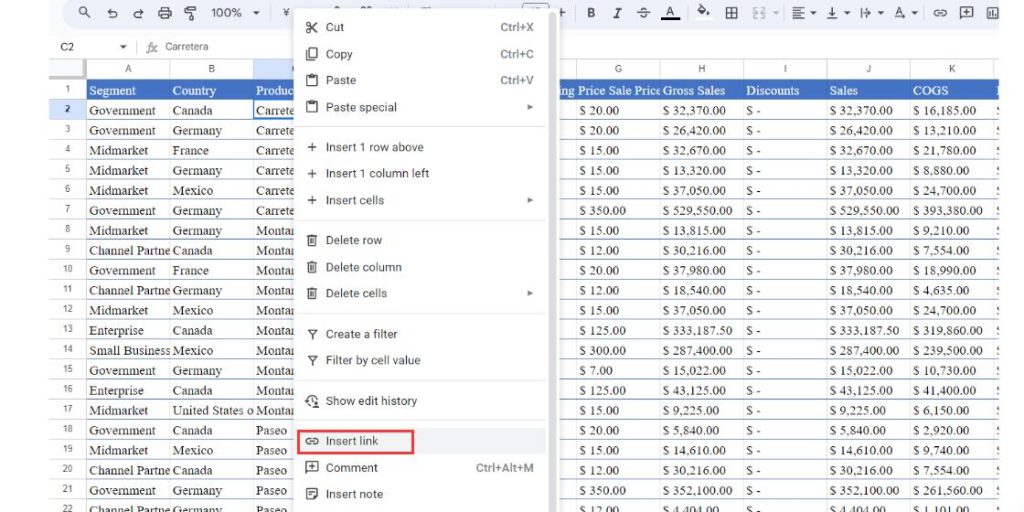1024x512 pixels.
Task: Click the cell with $ 529,550.00 gross sales
Action: pyautogui.click(x=701, y=210)
